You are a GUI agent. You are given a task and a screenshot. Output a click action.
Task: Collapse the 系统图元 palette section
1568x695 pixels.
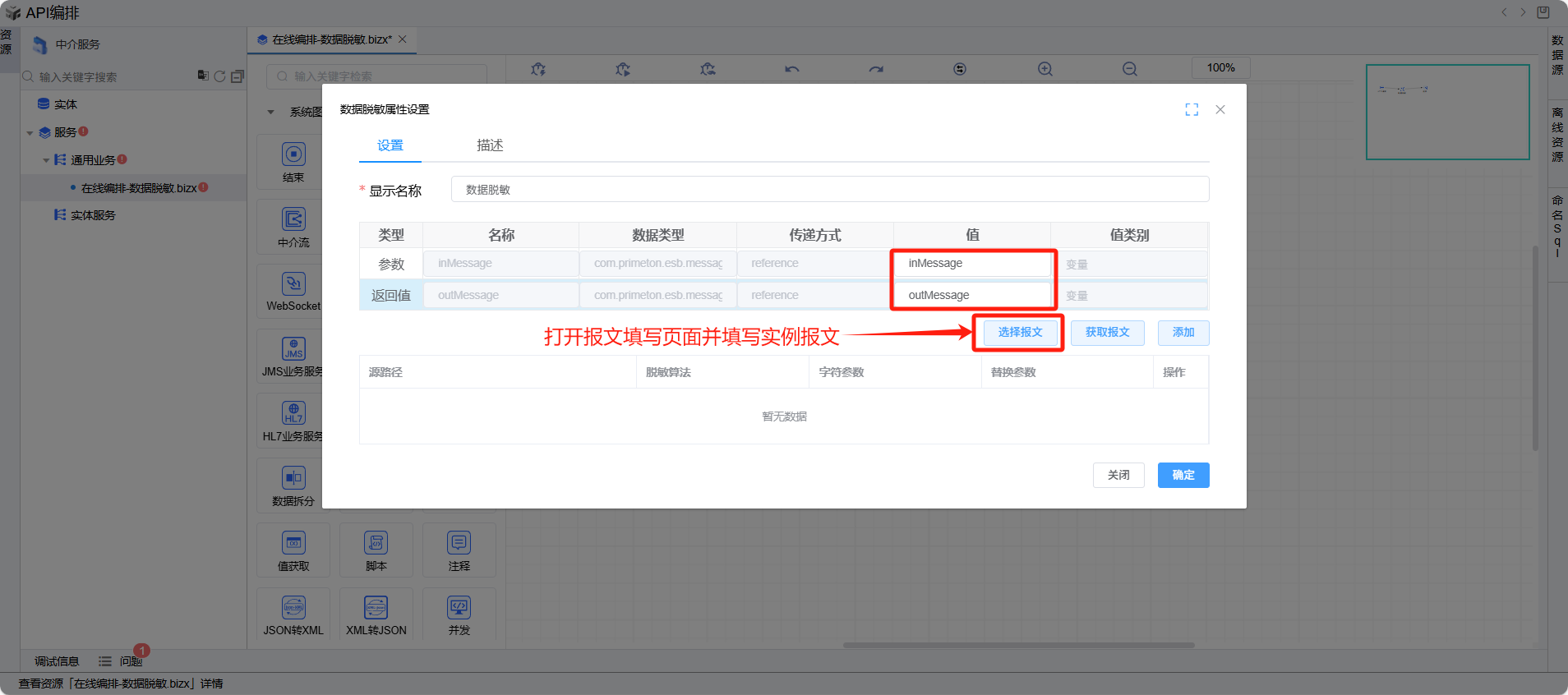pos(271,112)
